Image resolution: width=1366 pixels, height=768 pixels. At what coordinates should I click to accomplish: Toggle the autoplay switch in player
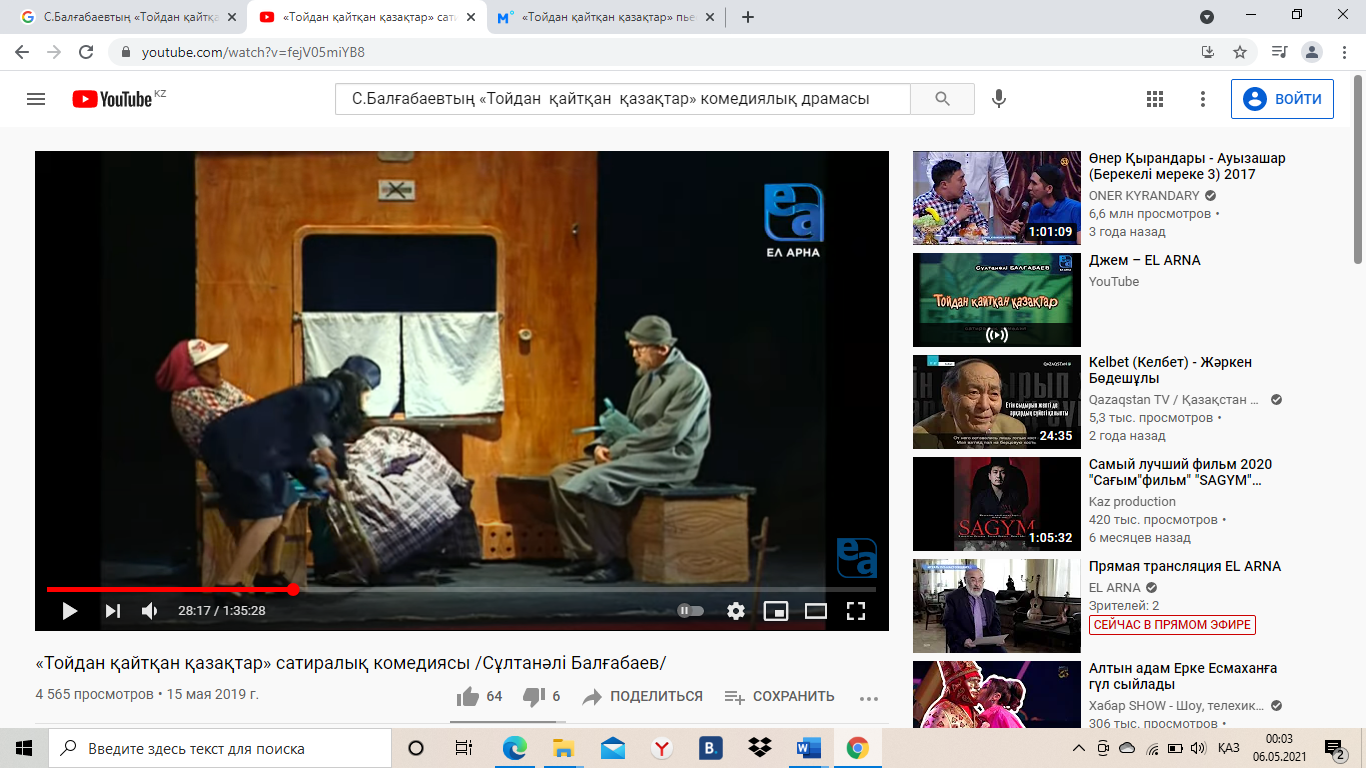(691, 611)
